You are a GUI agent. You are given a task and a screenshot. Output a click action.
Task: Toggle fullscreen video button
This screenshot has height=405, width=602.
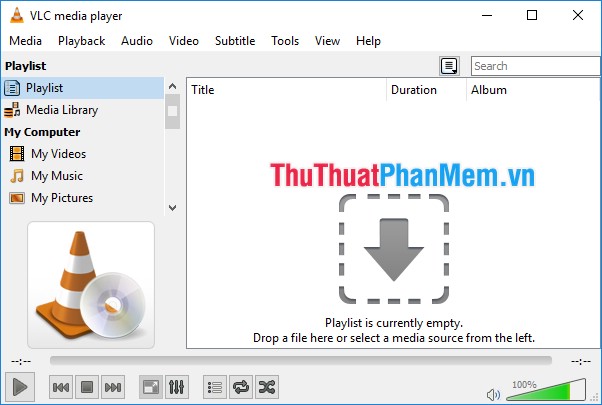click(150, 387)
